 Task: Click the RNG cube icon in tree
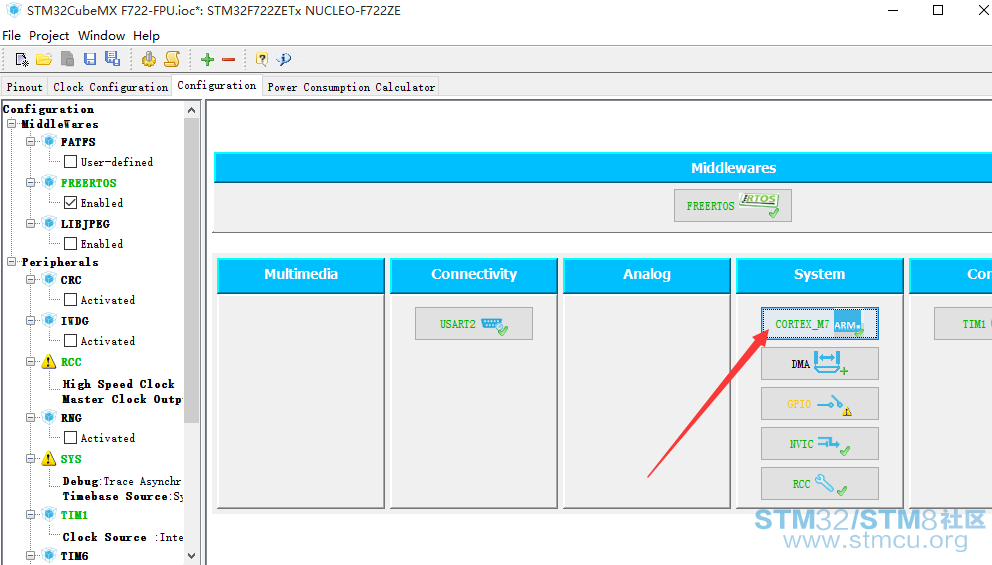49,417
